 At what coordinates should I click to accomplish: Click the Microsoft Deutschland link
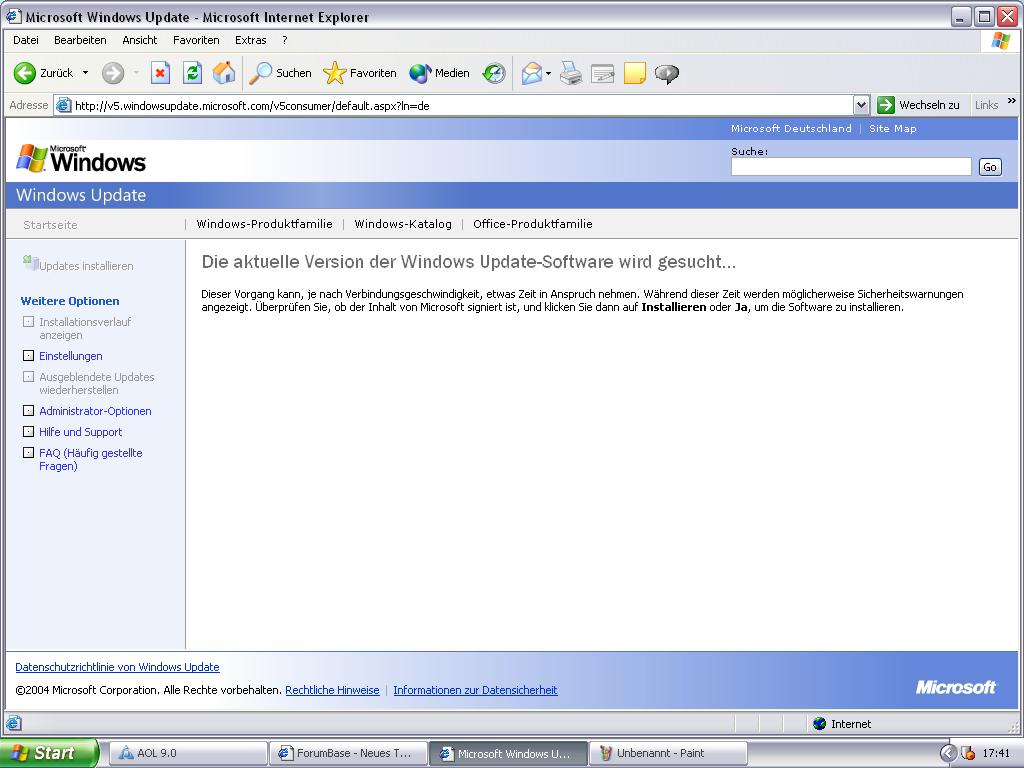coord(791,129)
